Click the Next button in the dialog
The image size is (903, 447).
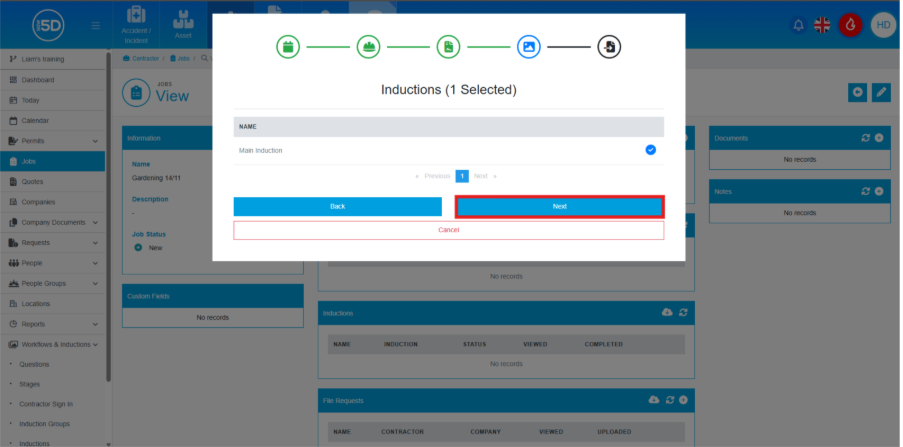559,206
